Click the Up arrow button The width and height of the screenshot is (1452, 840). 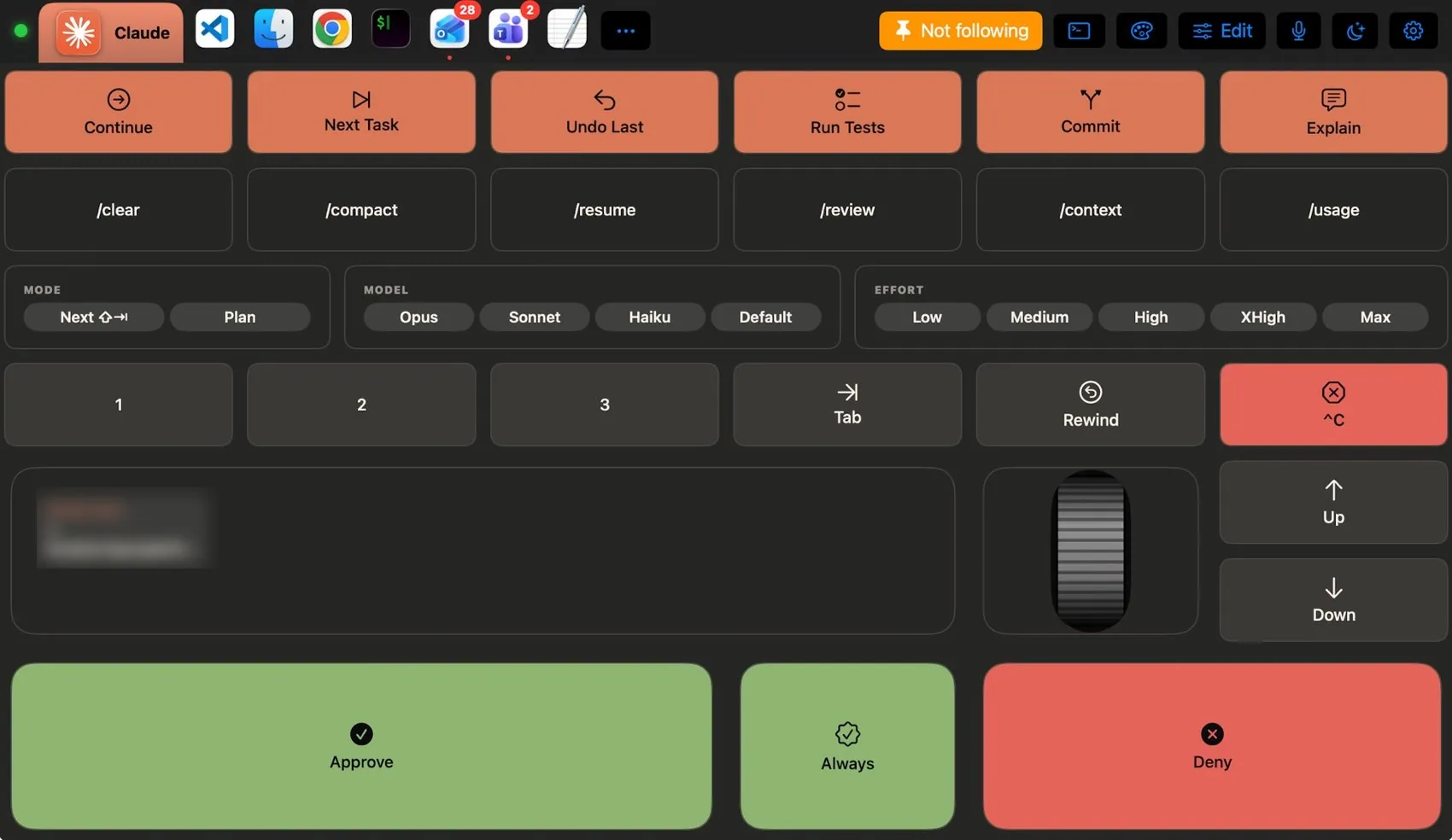[1333, 503]
